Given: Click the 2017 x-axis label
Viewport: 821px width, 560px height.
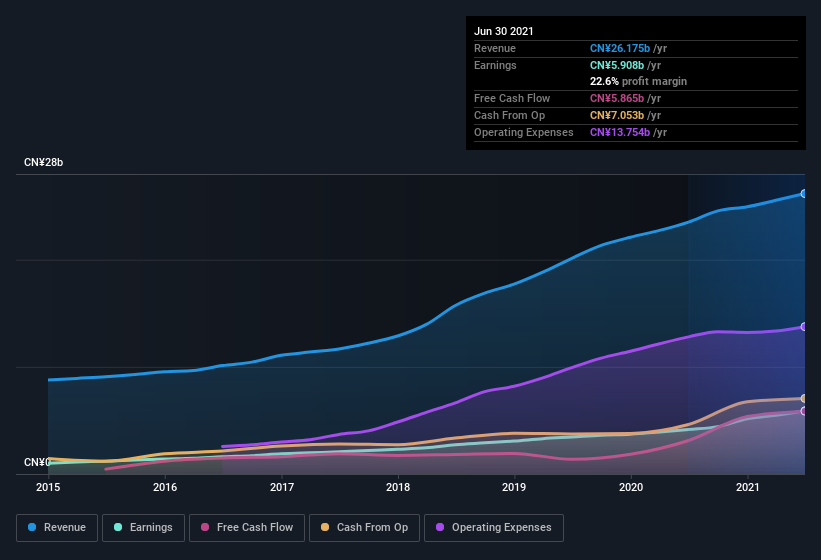Looking at the screenshot, I should (282, 487).
